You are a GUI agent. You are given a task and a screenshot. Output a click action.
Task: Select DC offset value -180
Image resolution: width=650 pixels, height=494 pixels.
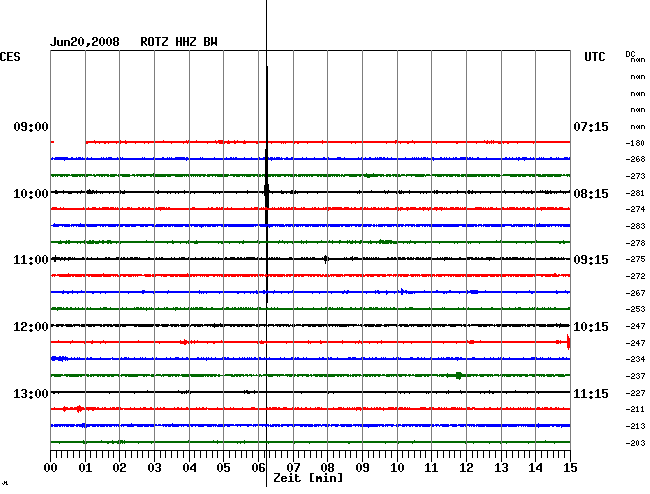click(635, 143)
